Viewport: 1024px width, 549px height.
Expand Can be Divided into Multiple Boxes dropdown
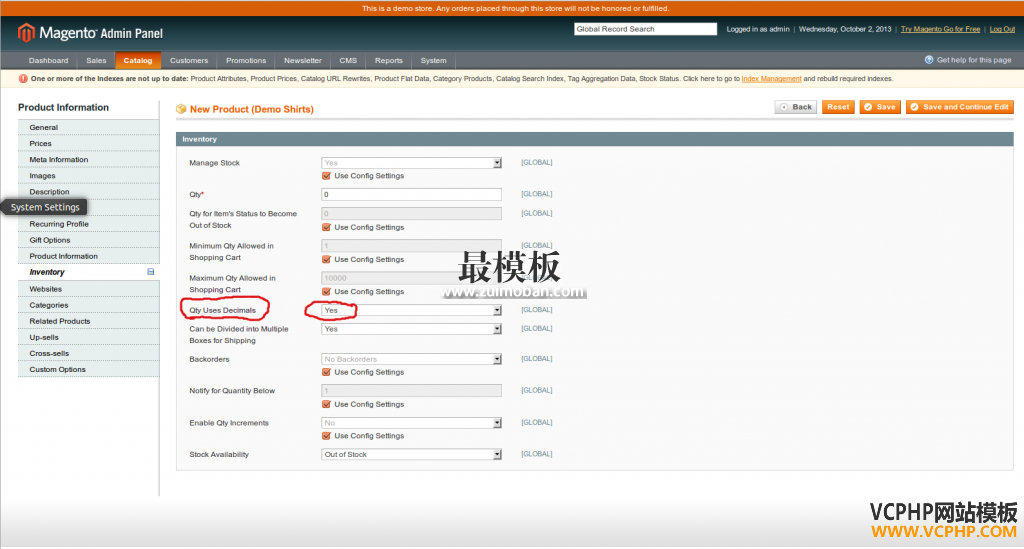411,328
